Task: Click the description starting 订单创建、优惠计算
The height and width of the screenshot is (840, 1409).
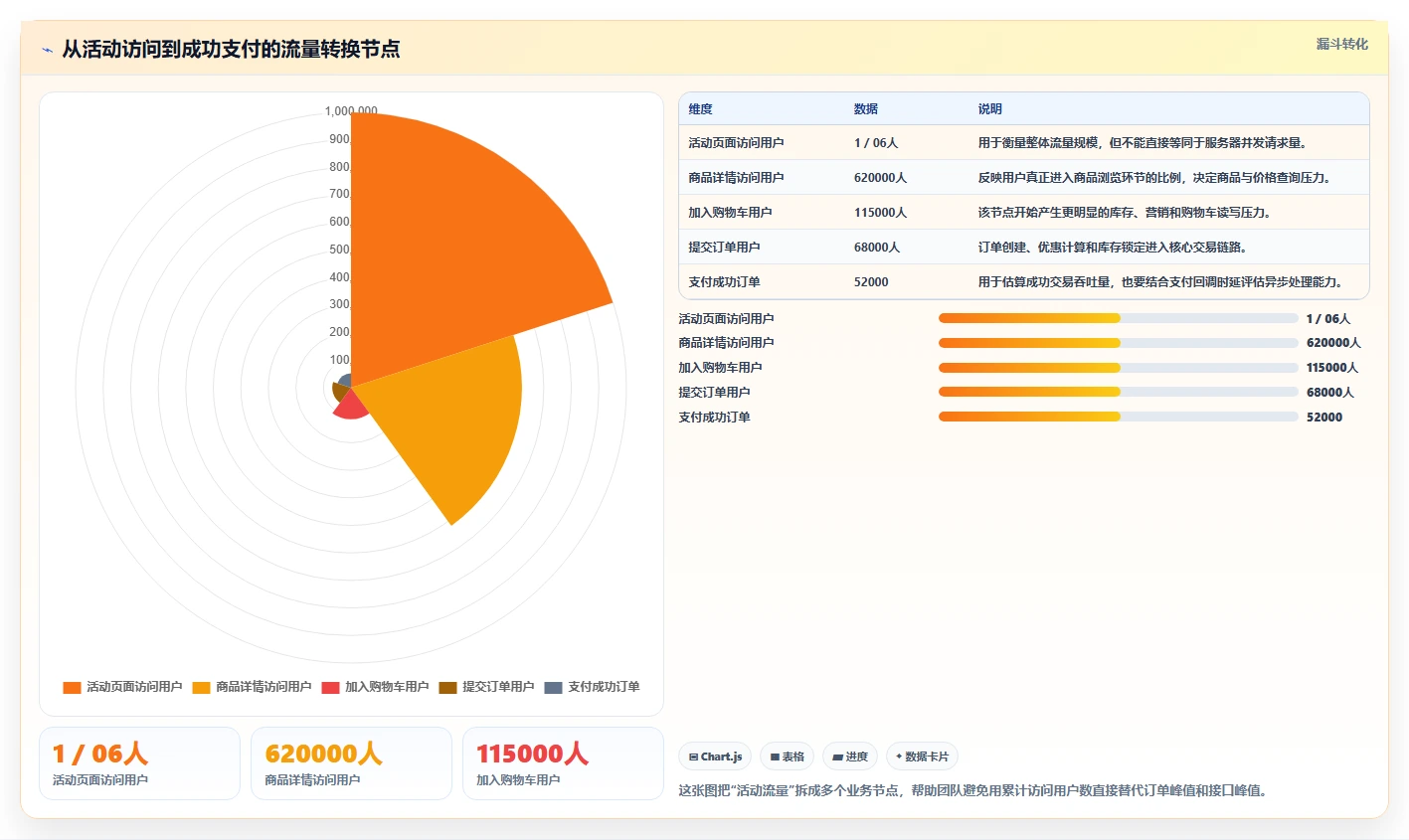Action: click(x=1113, y=248)
